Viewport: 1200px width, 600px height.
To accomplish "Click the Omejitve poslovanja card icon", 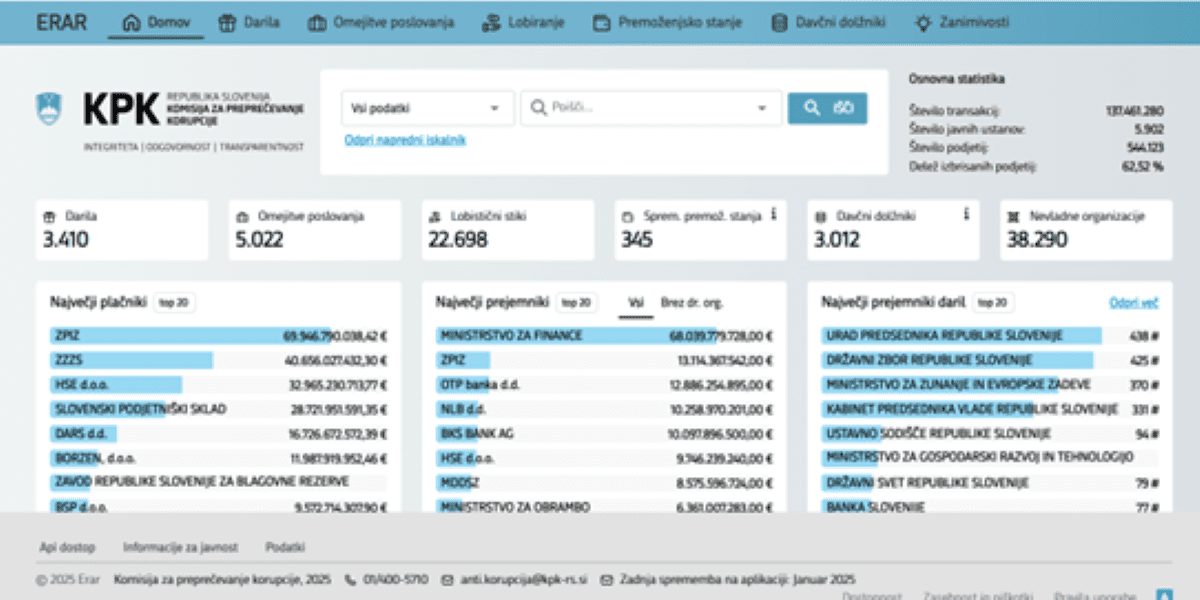I will pos(241,216).
